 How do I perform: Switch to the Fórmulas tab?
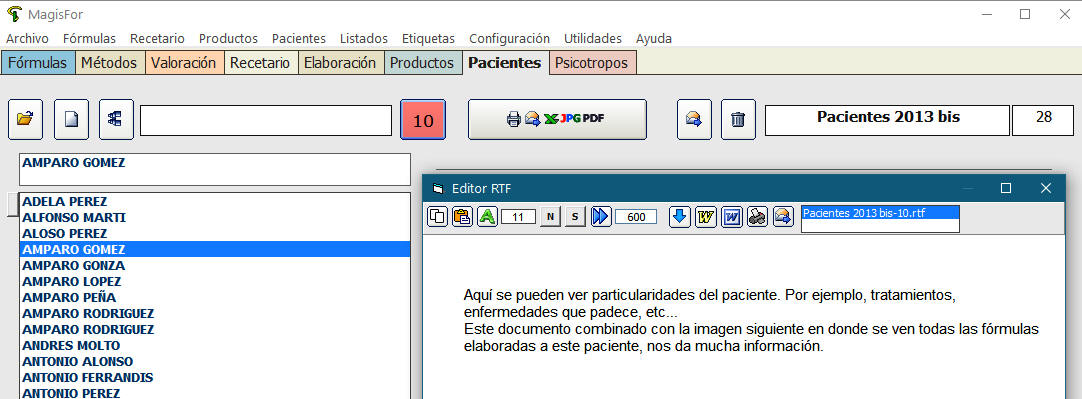pyautogui.click(x=38, y=63)
